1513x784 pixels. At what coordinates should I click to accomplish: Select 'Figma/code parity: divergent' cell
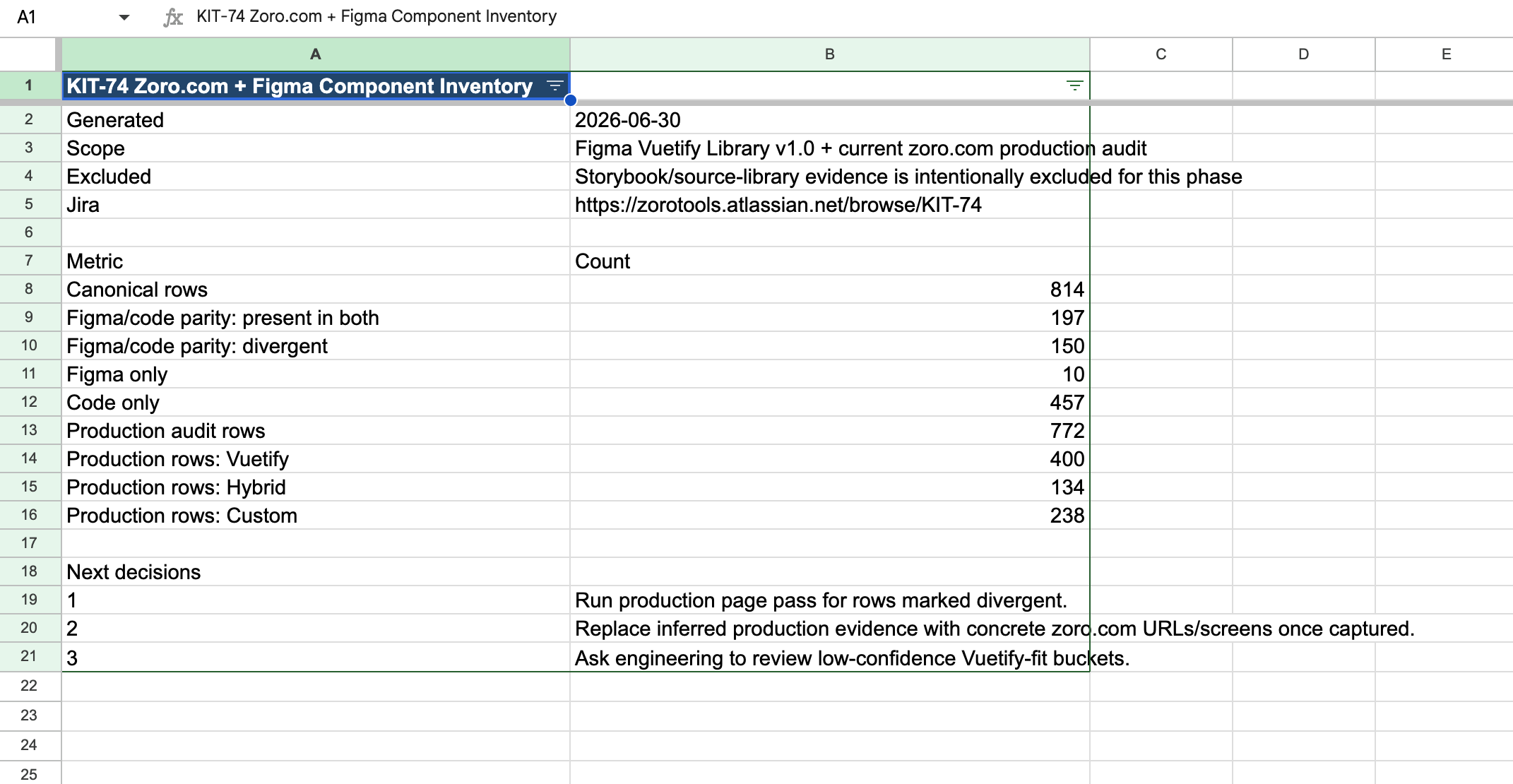[316, 345]
